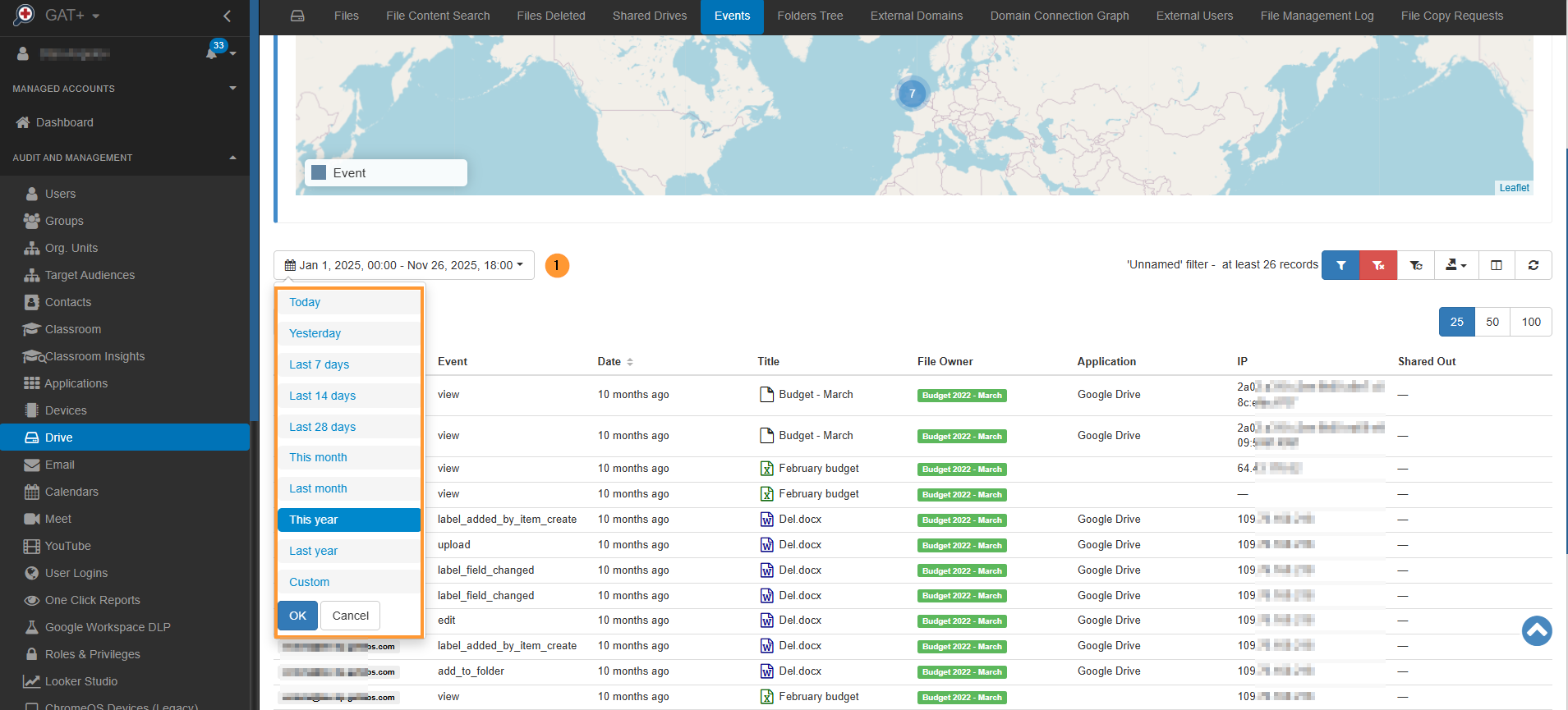
Task: Open the notifications bell with 33 badge
Action: click(213, 53)
